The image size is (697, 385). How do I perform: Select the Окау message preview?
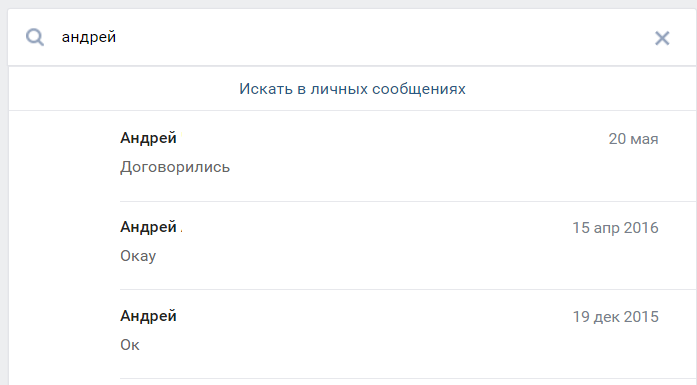coord(138,256)
